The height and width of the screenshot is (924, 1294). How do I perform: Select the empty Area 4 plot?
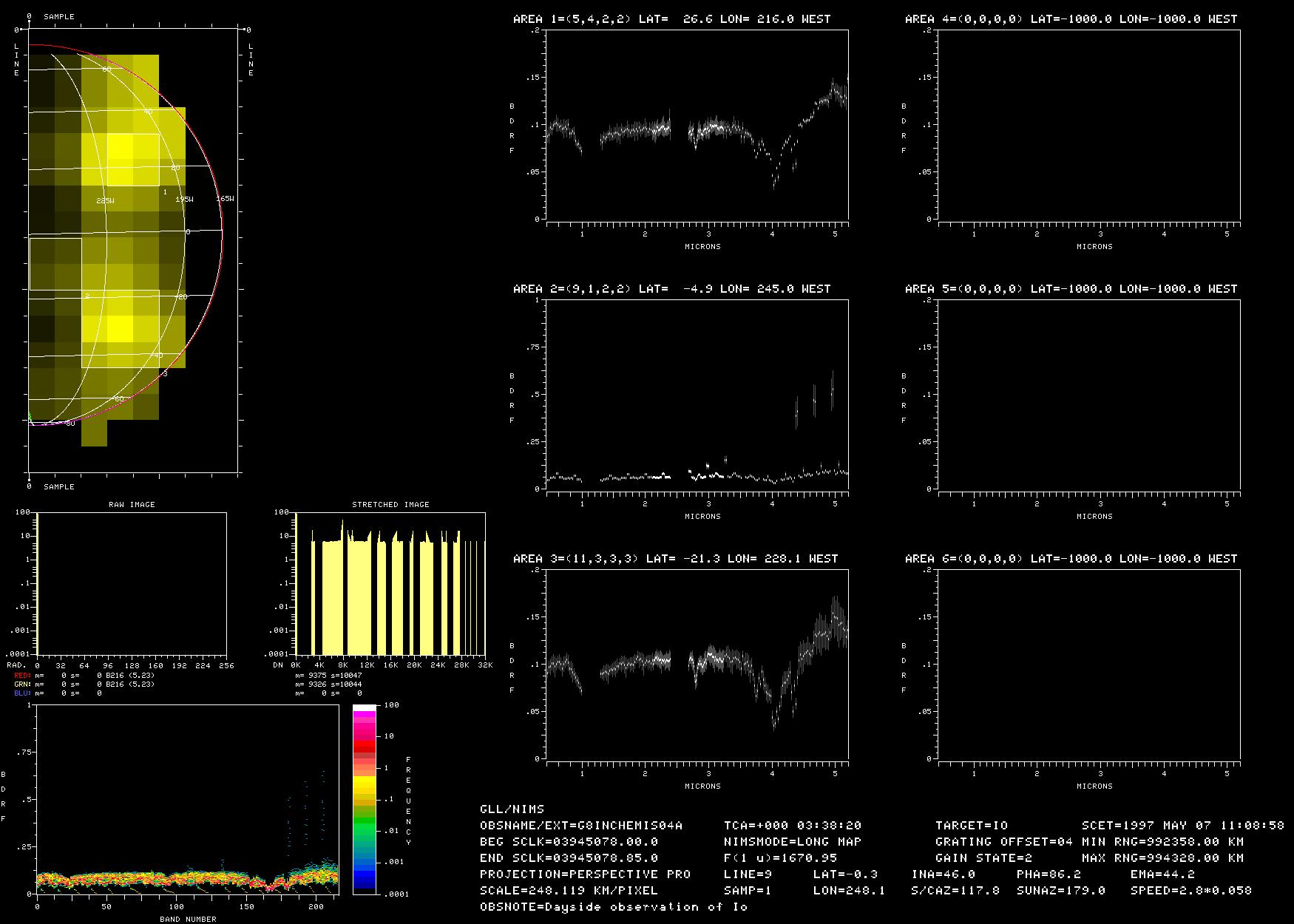[1089, 125]
